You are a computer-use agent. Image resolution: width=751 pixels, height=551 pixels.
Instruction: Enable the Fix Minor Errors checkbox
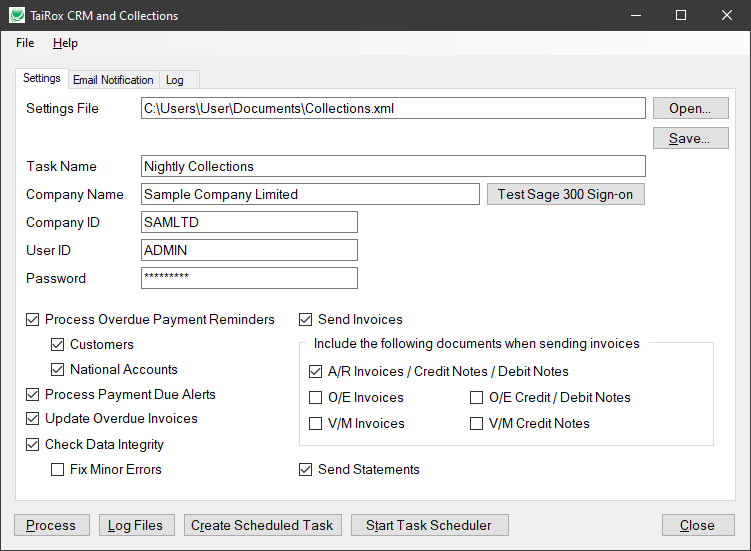[x=58, y=469]
